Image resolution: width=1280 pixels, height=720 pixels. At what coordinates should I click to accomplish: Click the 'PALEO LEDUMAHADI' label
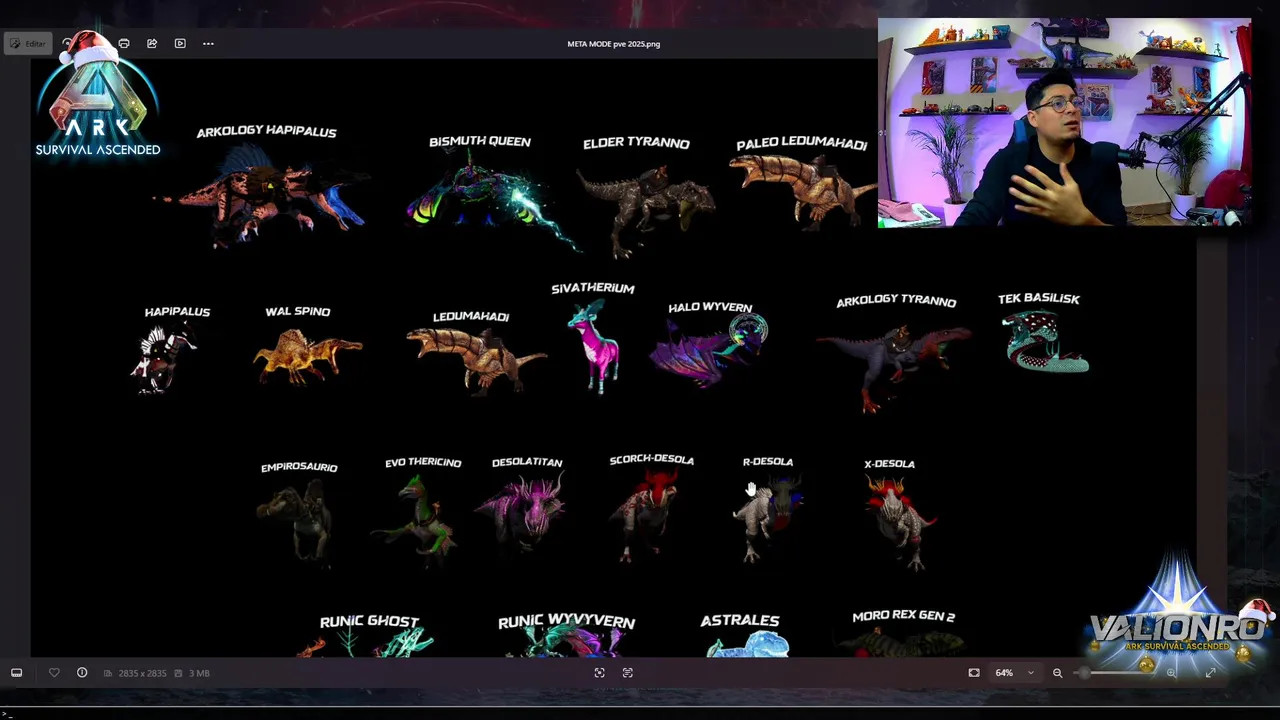tap(801, 144)
